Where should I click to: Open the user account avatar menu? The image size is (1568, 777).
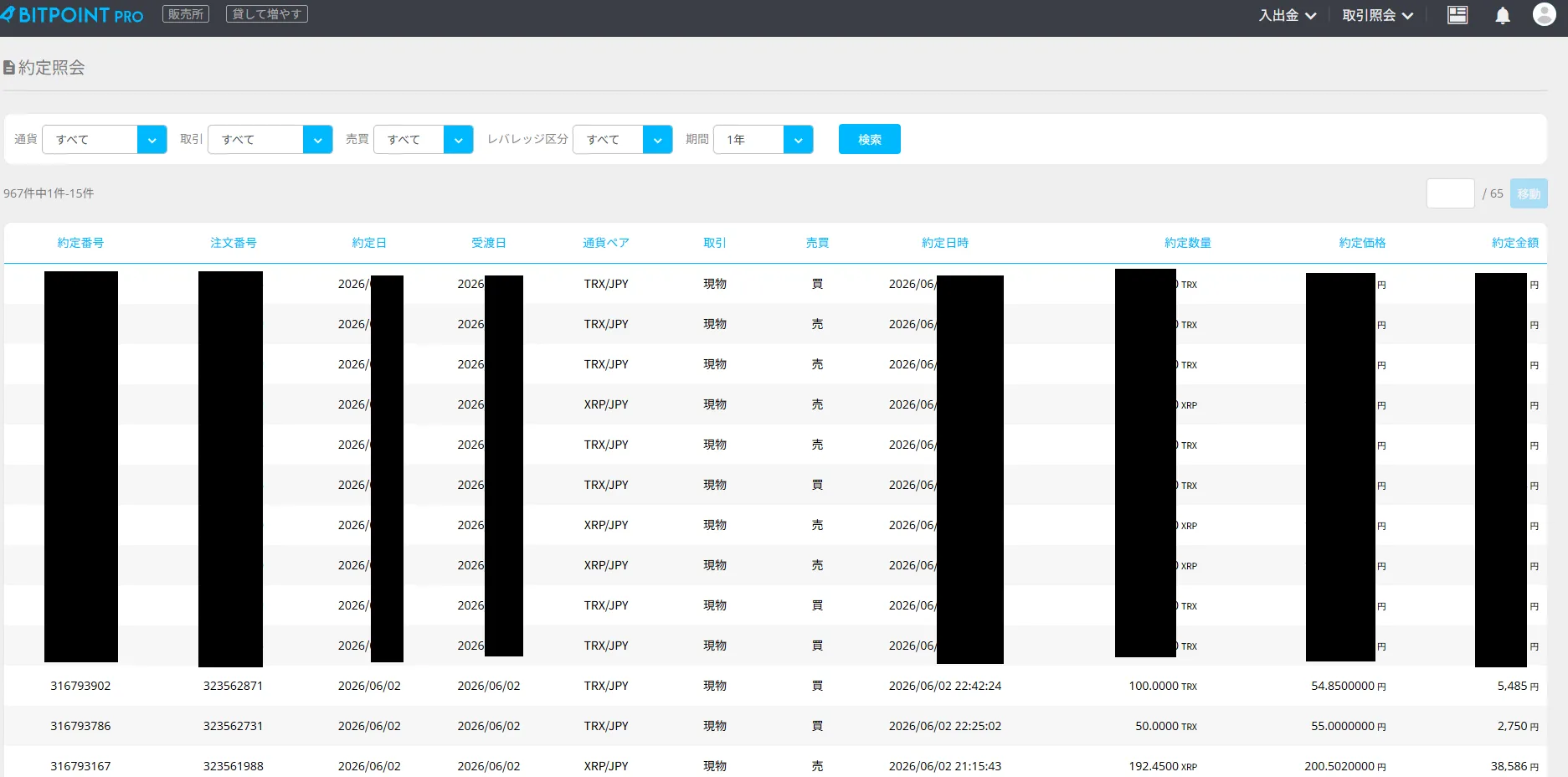click(x=1545, y=13)
